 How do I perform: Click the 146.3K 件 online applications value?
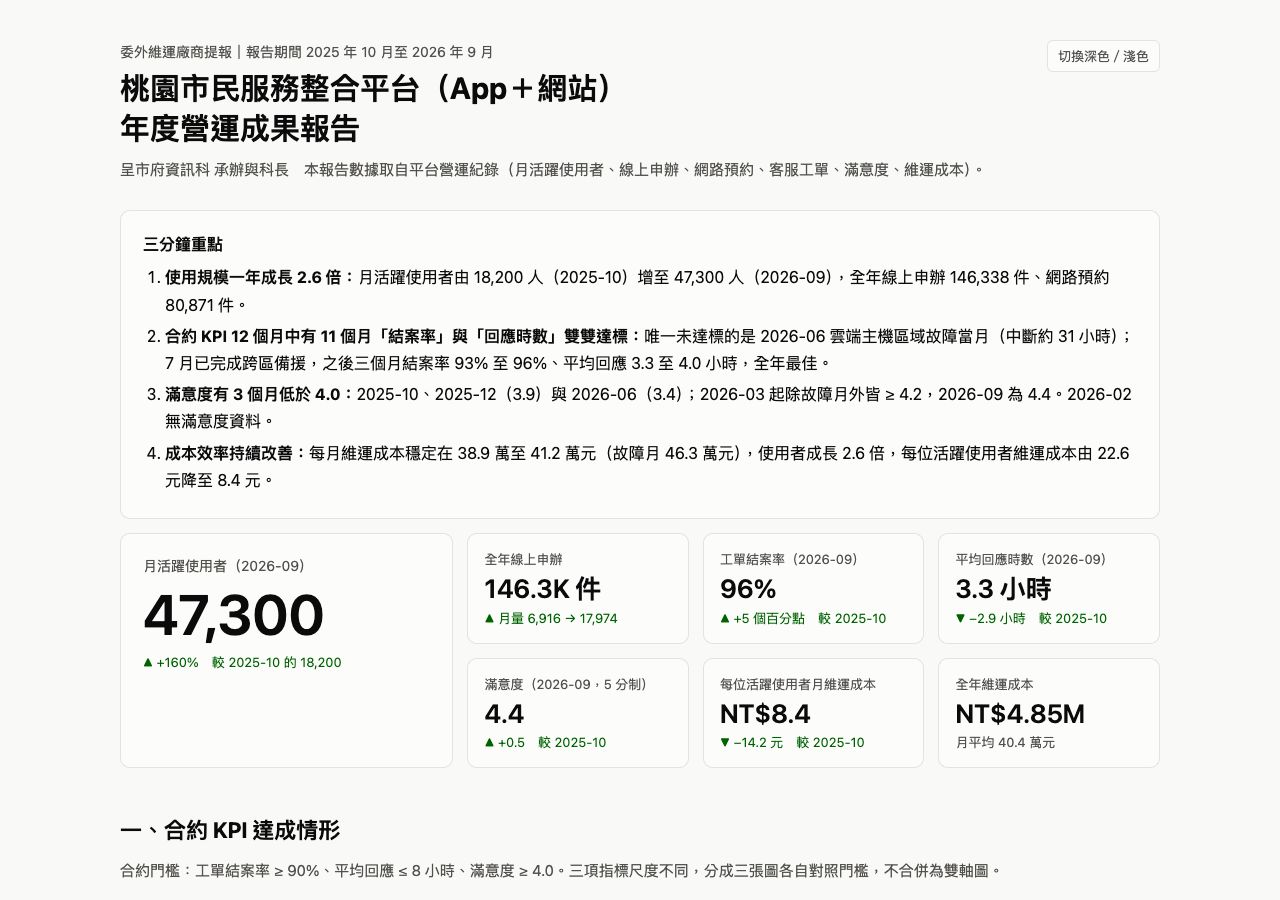(542, 589)
